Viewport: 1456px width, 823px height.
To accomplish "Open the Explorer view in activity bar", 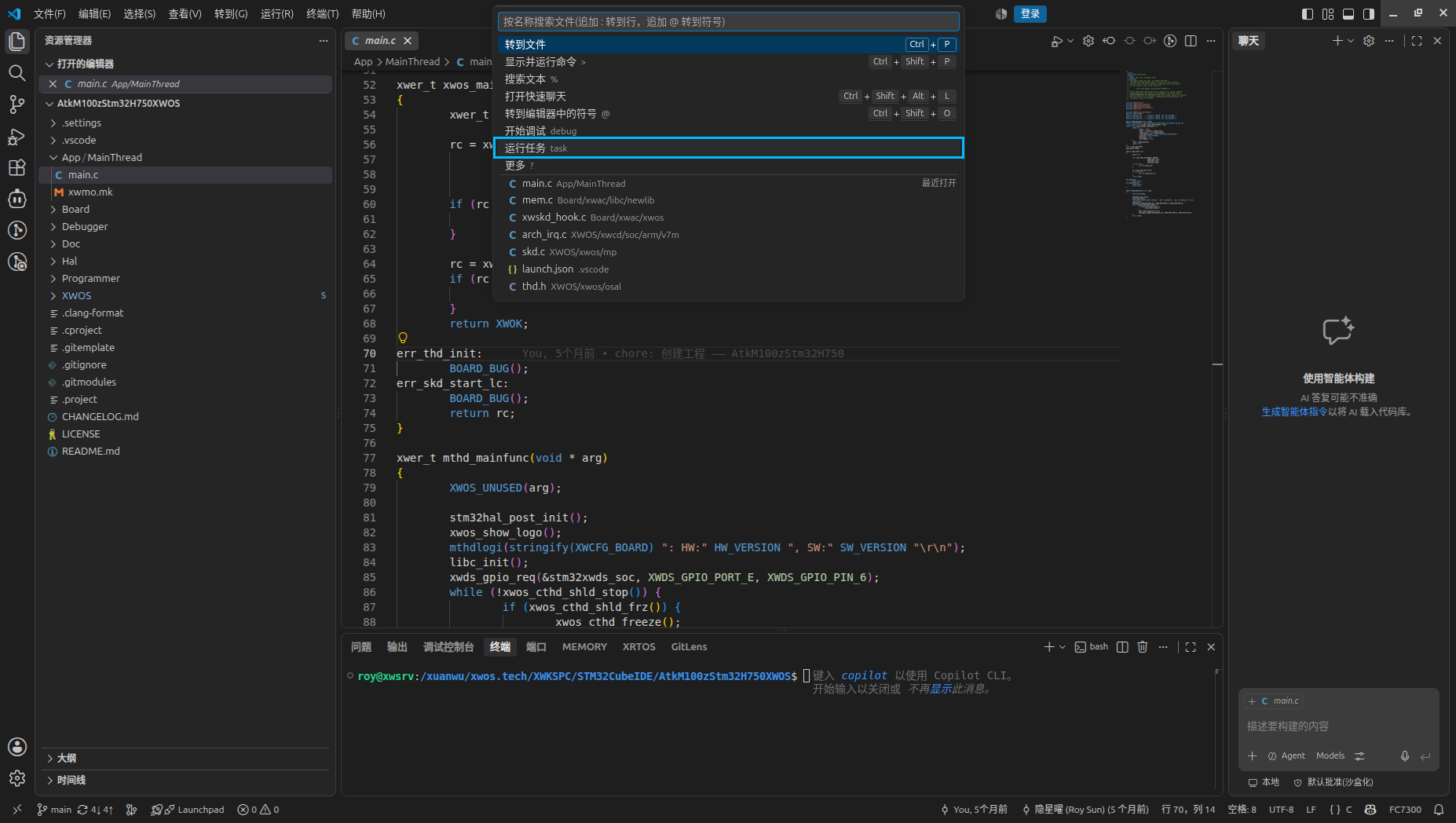I will (17, 42).
